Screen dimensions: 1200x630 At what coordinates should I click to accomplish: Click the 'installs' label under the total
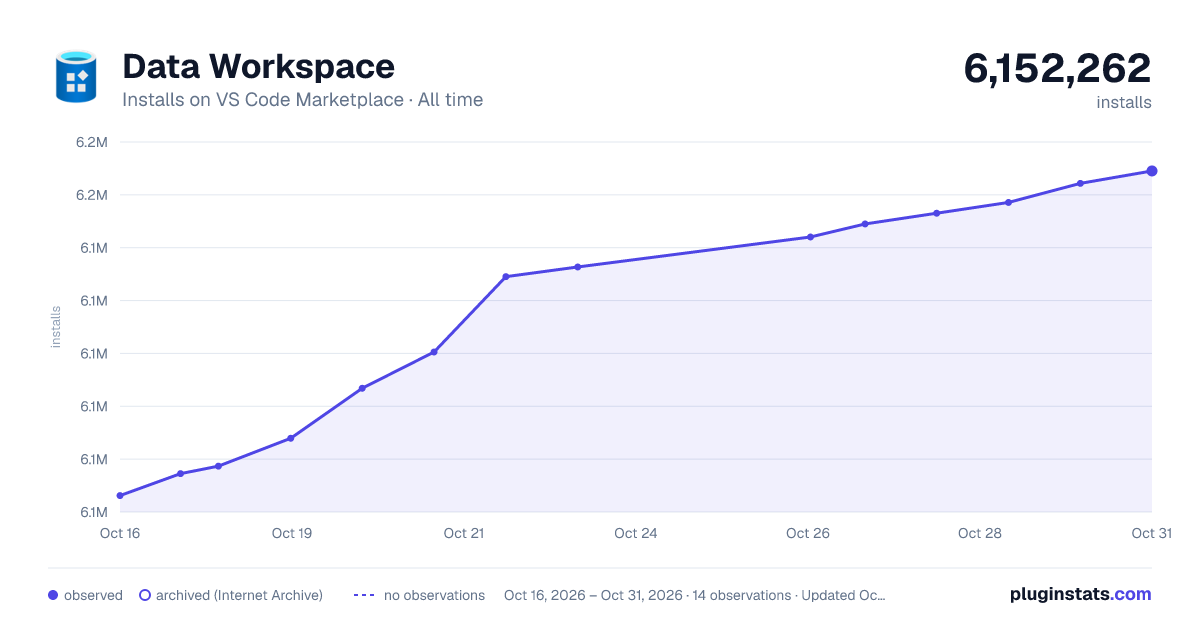click(1124, 102)
